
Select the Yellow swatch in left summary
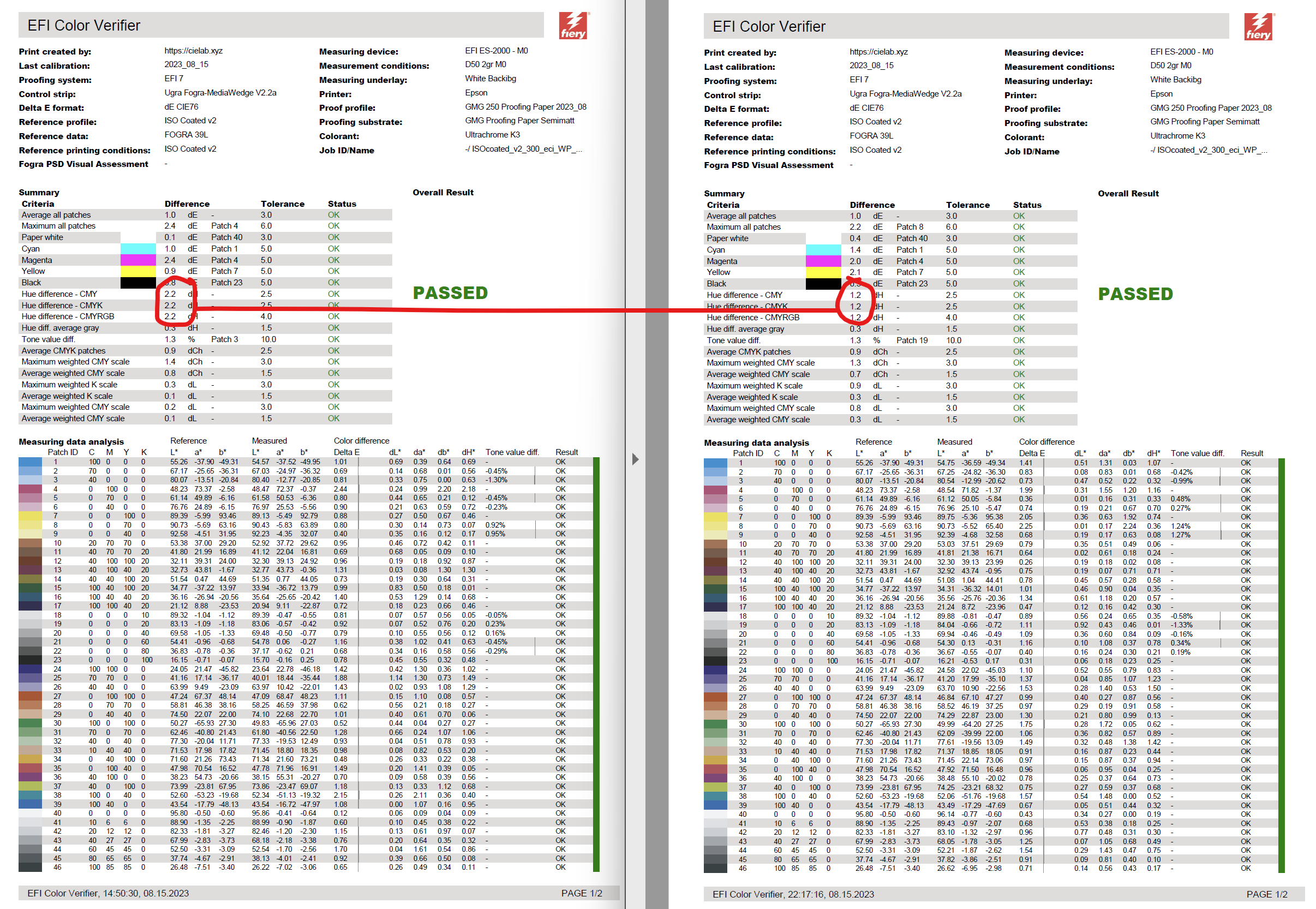[138, 271]
